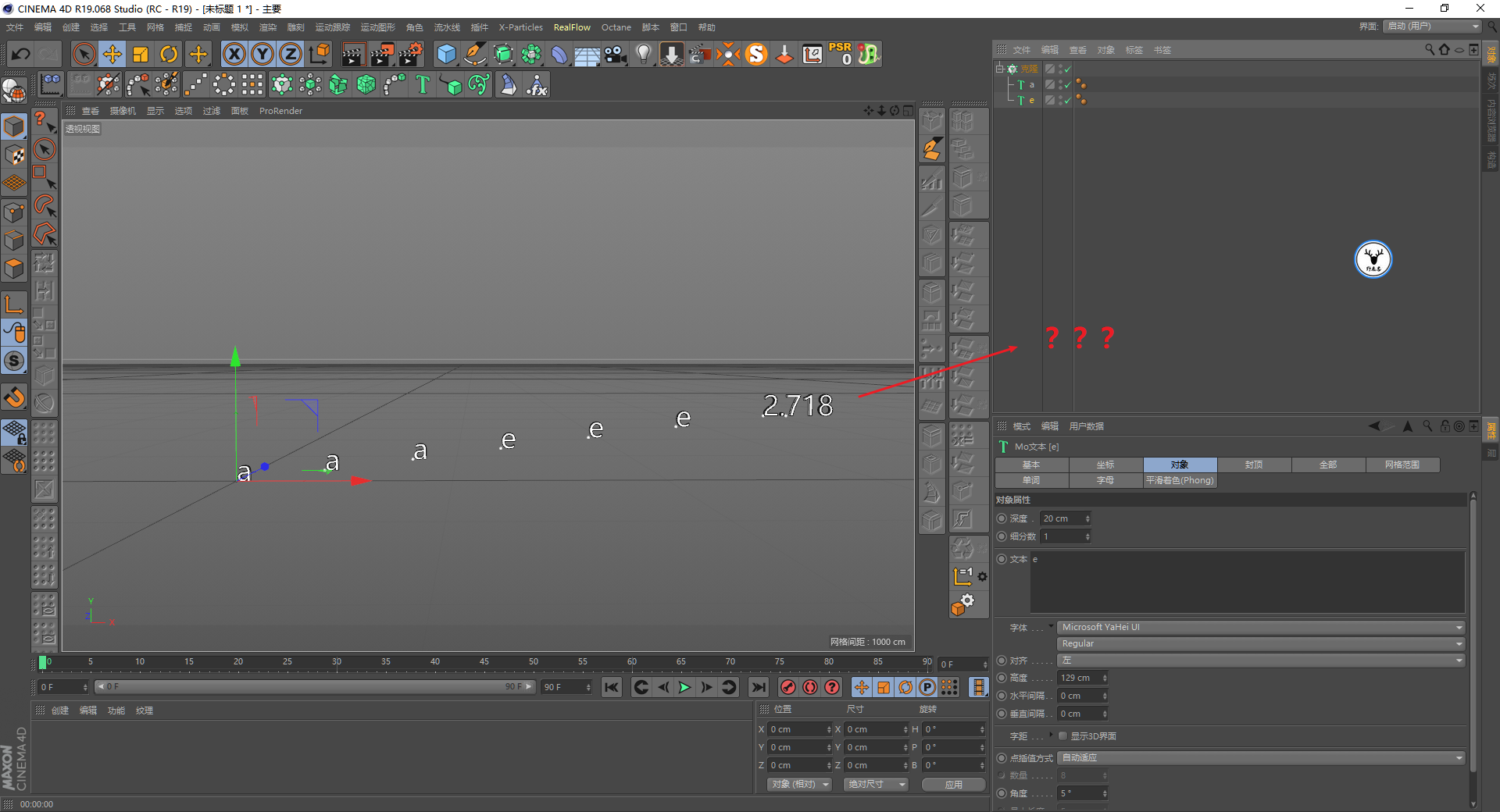
Task: Click the 高度 keyframe circle
Action: coord(1002,678)
